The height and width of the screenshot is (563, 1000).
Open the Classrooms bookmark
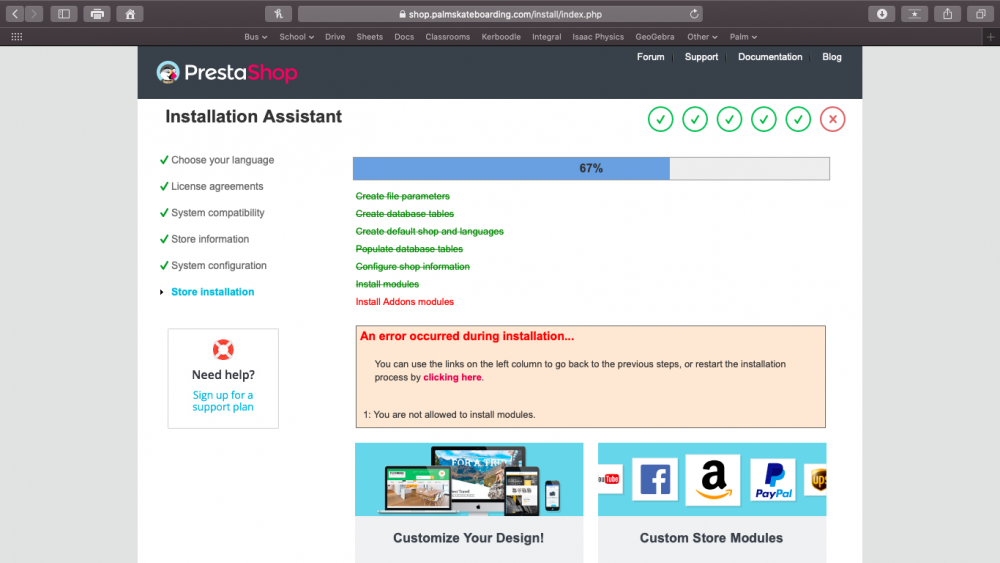[x=448, y=37]
